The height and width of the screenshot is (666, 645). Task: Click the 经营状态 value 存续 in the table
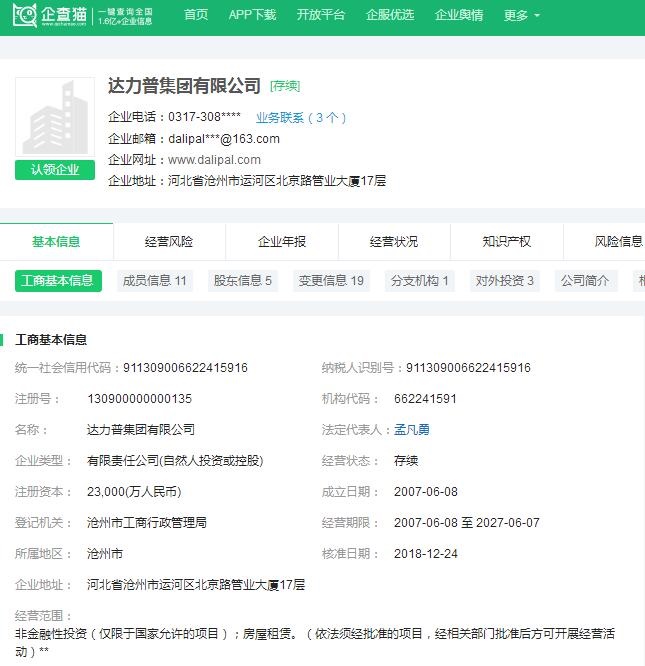(406, 461)
